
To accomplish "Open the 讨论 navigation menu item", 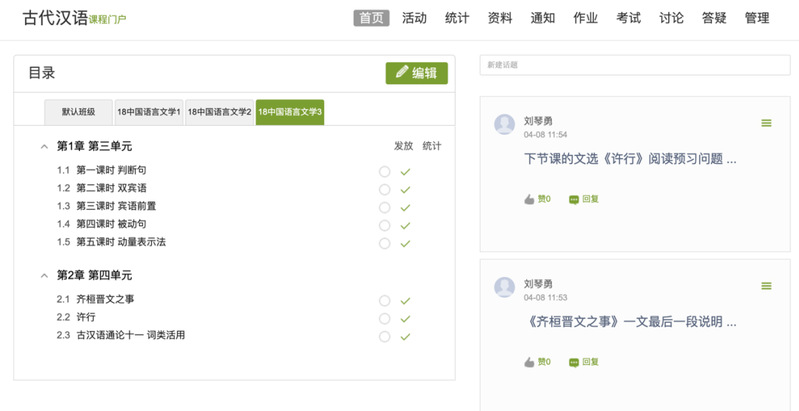I will 671,18.
